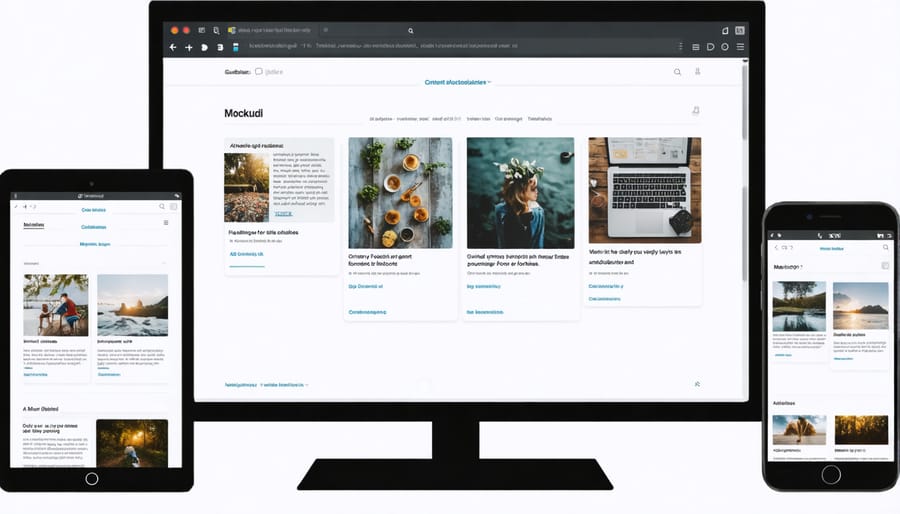The width and height of the screenshot is (900, 514).
Task: Tap the rocky seascape photo on tablet
Action: point(133,305)
